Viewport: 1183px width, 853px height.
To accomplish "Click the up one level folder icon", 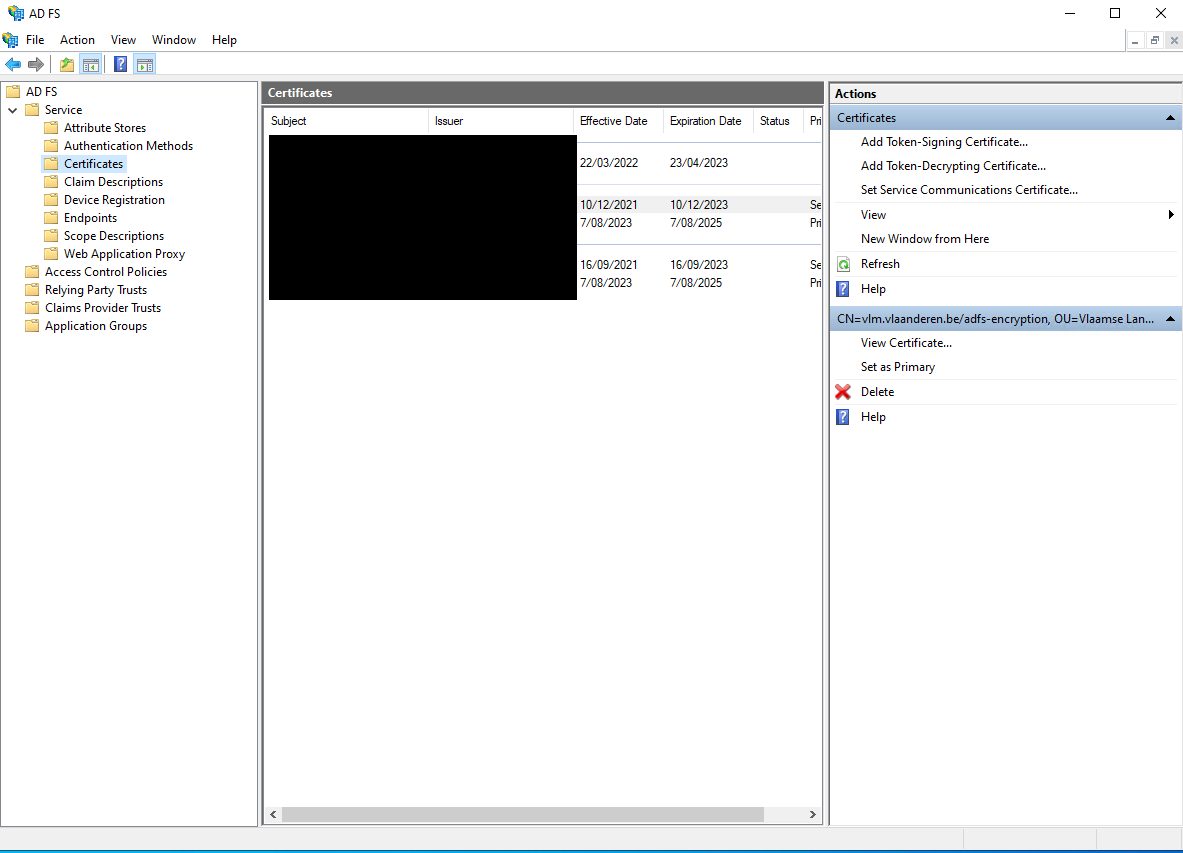I will (x=67, y=65).
